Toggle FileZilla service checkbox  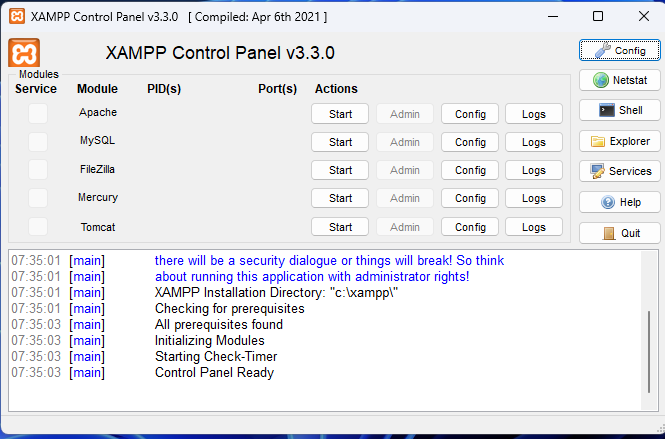pyautogui.click(x=38, y=170)
